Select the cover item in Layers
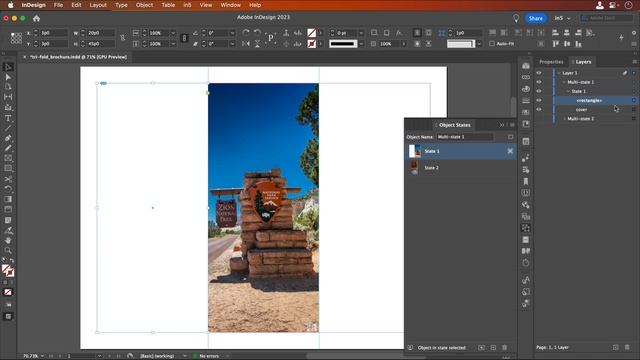The width and height of the screenshot is (640, 360). click(581, 110)
